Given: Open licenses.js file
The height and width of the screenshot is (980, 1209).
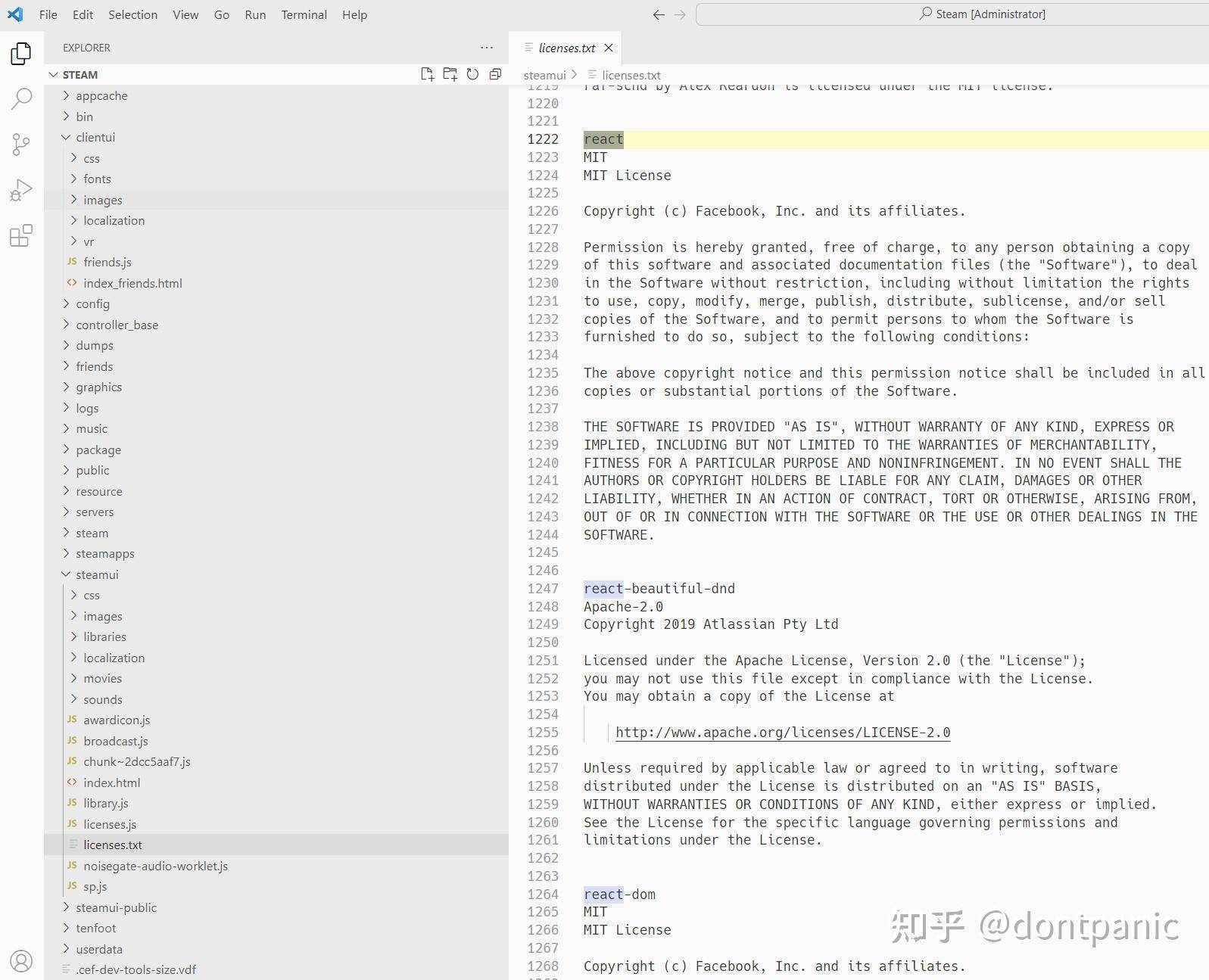Looking at the screenshot, I should click(110, 824).
